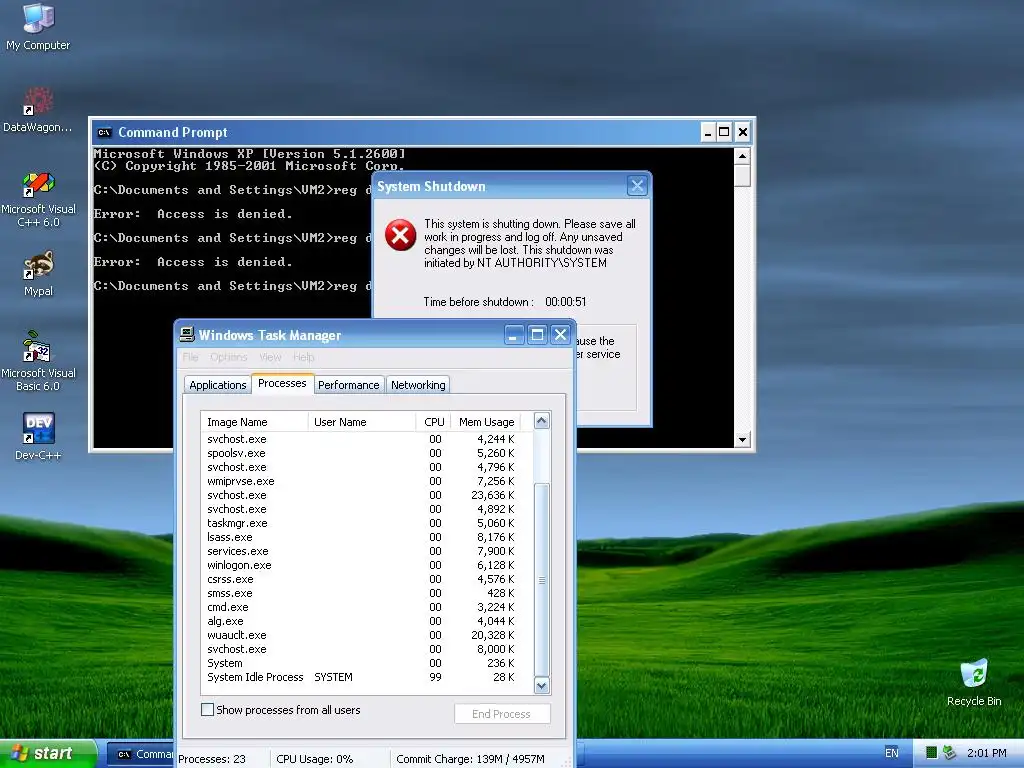The image size is (1024, 768).
Task: Click process list scrollbar down arrow
Action: click(541, 686)
